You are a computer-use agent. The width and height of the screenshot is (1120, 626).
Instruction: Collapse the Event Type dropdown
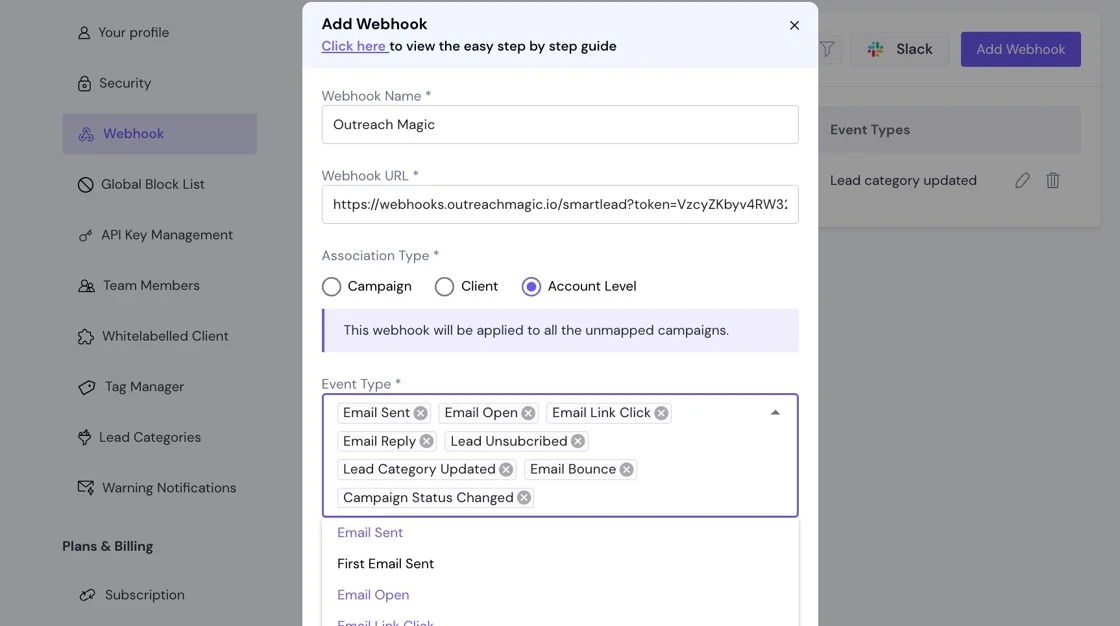click(775, 411)
